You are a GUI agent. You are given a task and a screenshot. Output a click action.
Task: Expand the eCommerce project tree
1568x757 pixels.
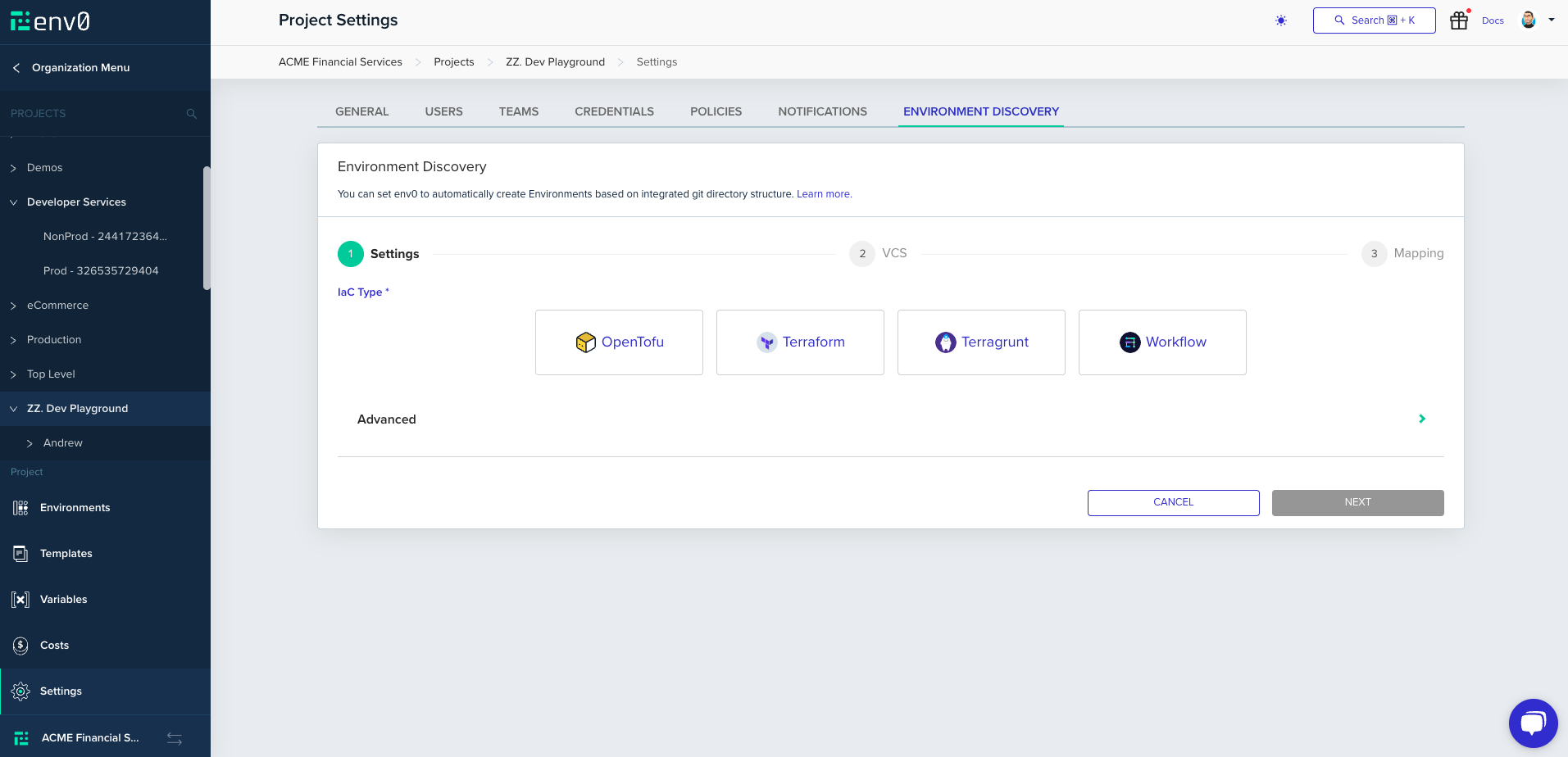click(13, 306)
